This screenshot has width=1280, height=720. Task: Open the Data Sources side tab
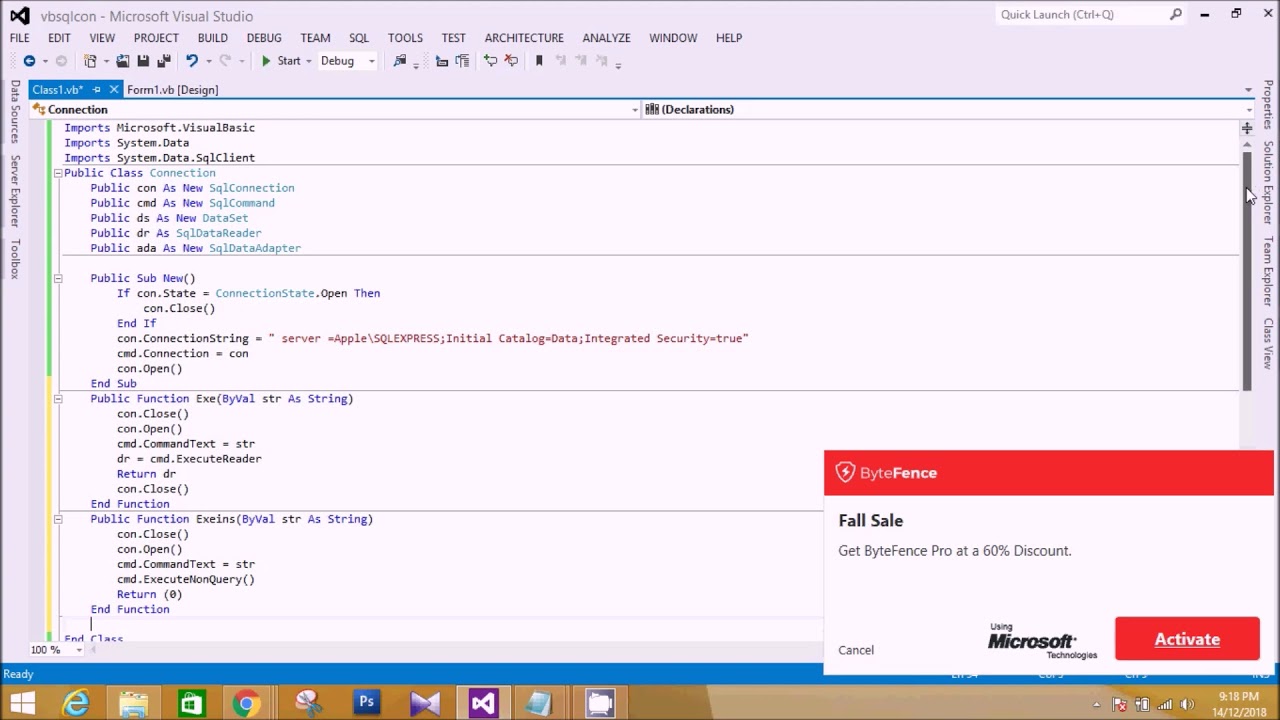point(15,111)
